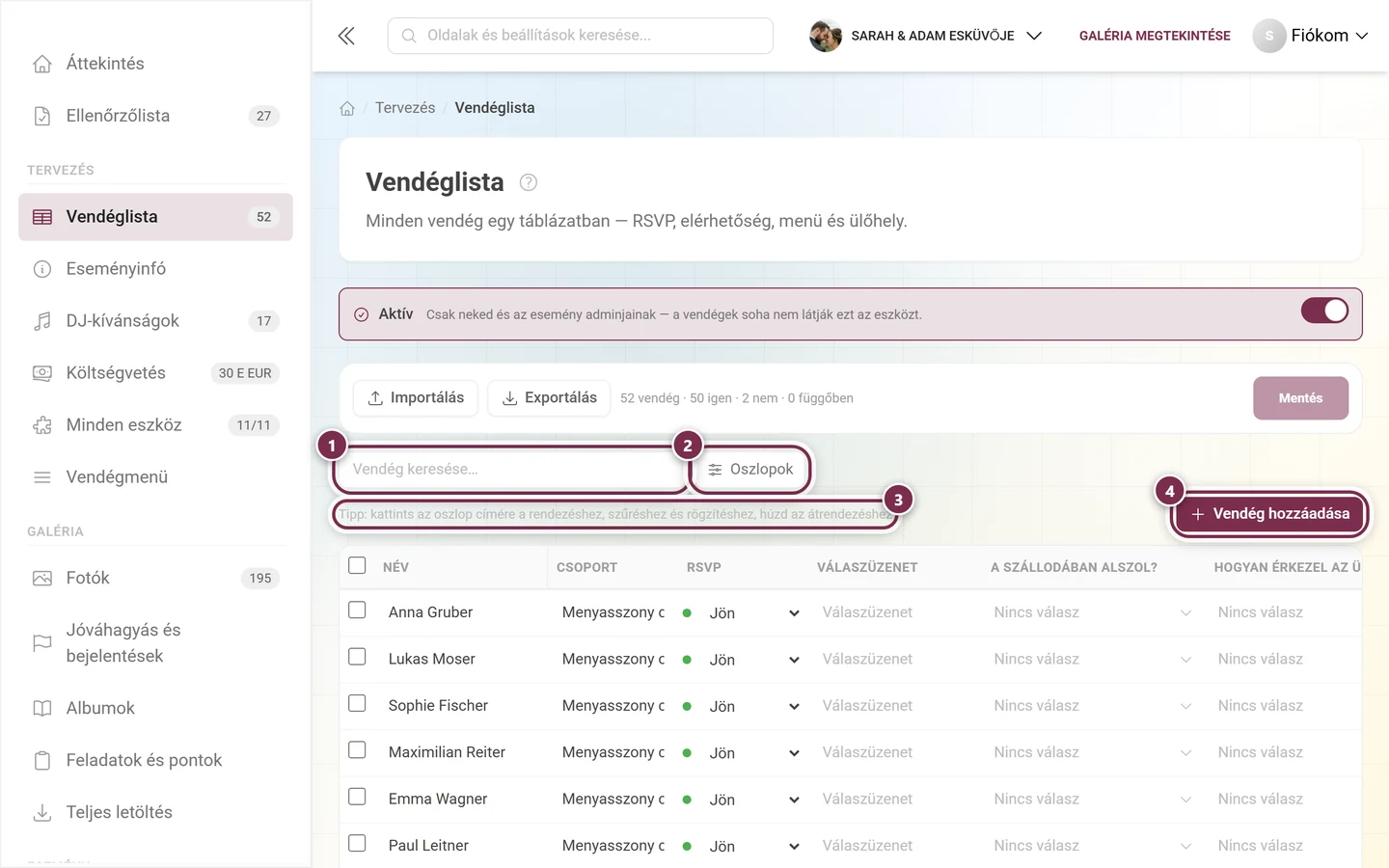Image resolution: width=1389 pixels, height=868 pixels.
Task: Open DJ-kívánságok in the sidebar
Action: pyautogui.click(x=155, y=321)
